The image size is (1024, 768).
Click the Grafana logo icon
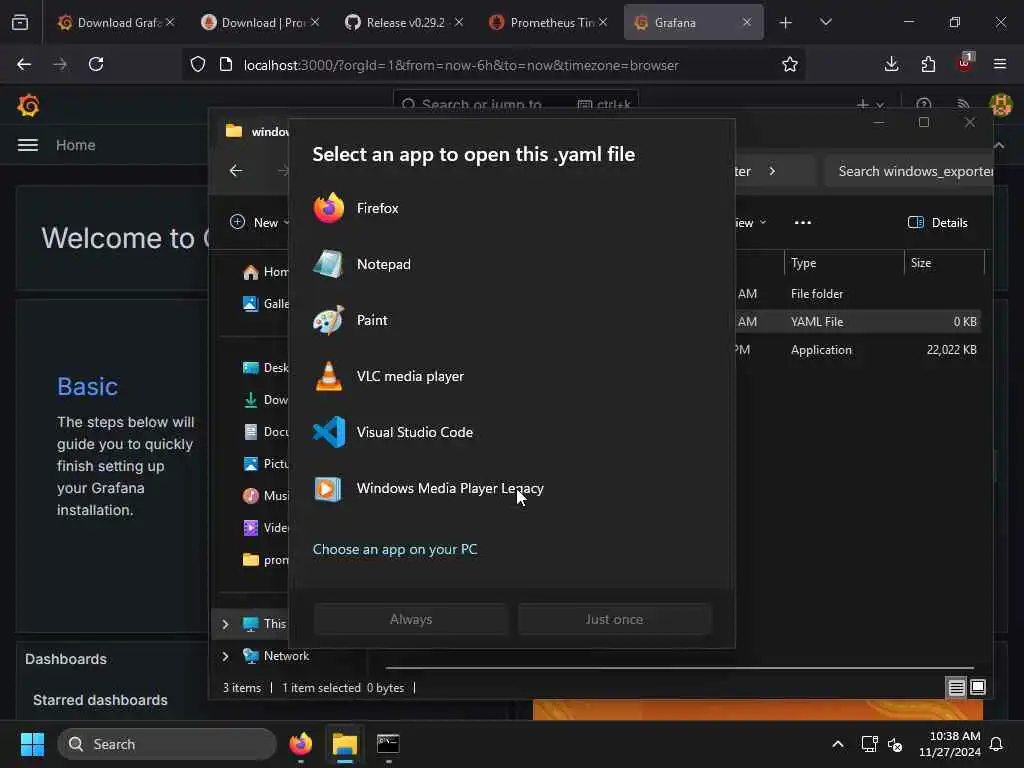(28, 105)
